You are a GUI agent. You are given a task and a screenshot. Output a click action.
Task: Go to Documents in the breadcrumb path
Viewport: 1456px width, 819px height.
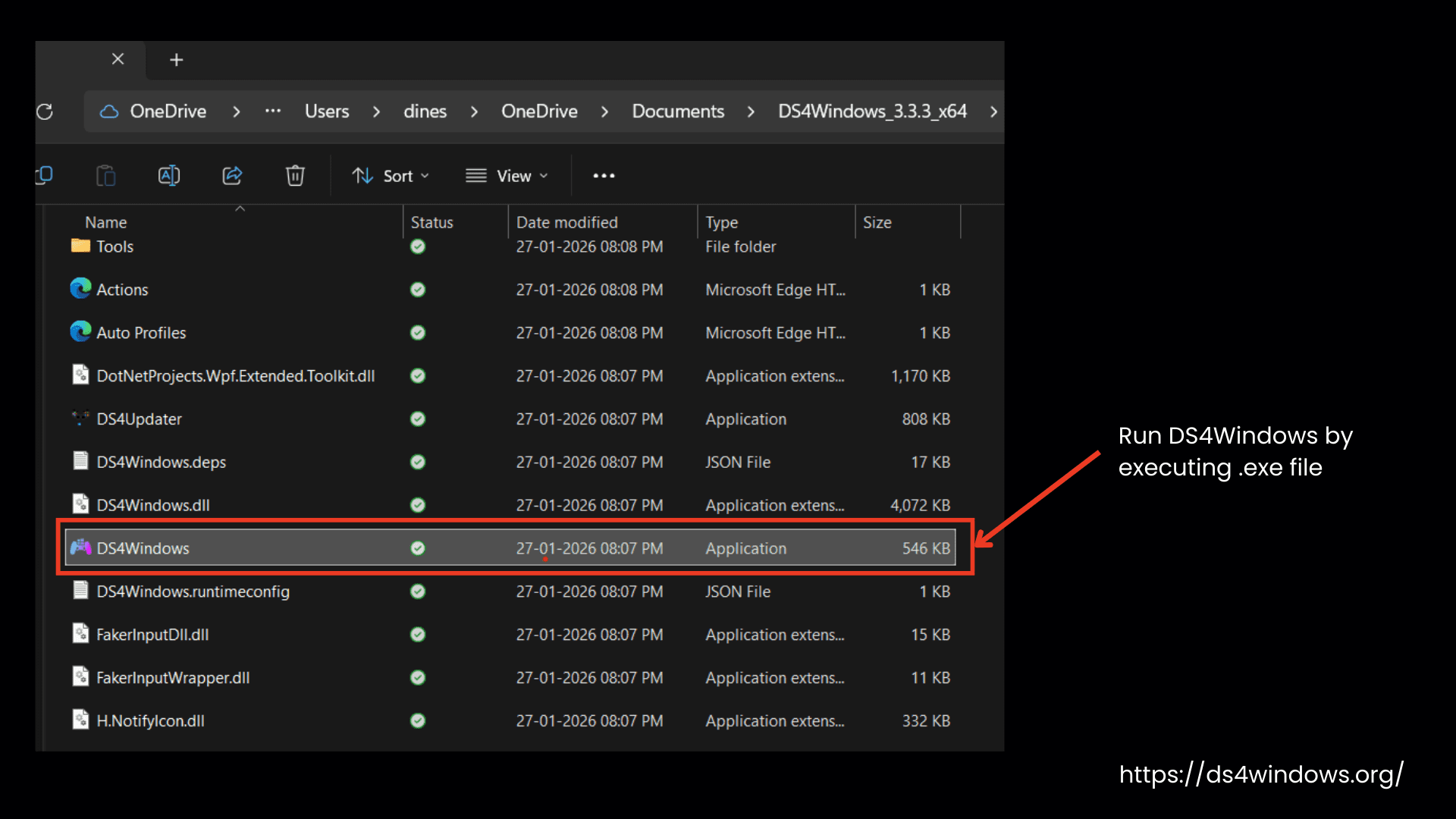point(678,111)
